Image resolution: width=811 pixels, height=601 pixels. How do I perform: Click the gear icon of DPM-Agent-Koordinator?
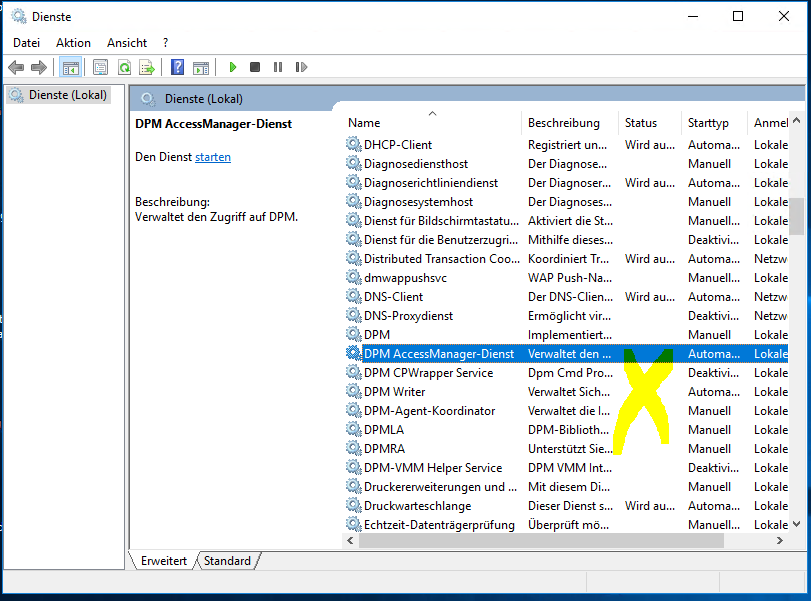pos(354,410)
